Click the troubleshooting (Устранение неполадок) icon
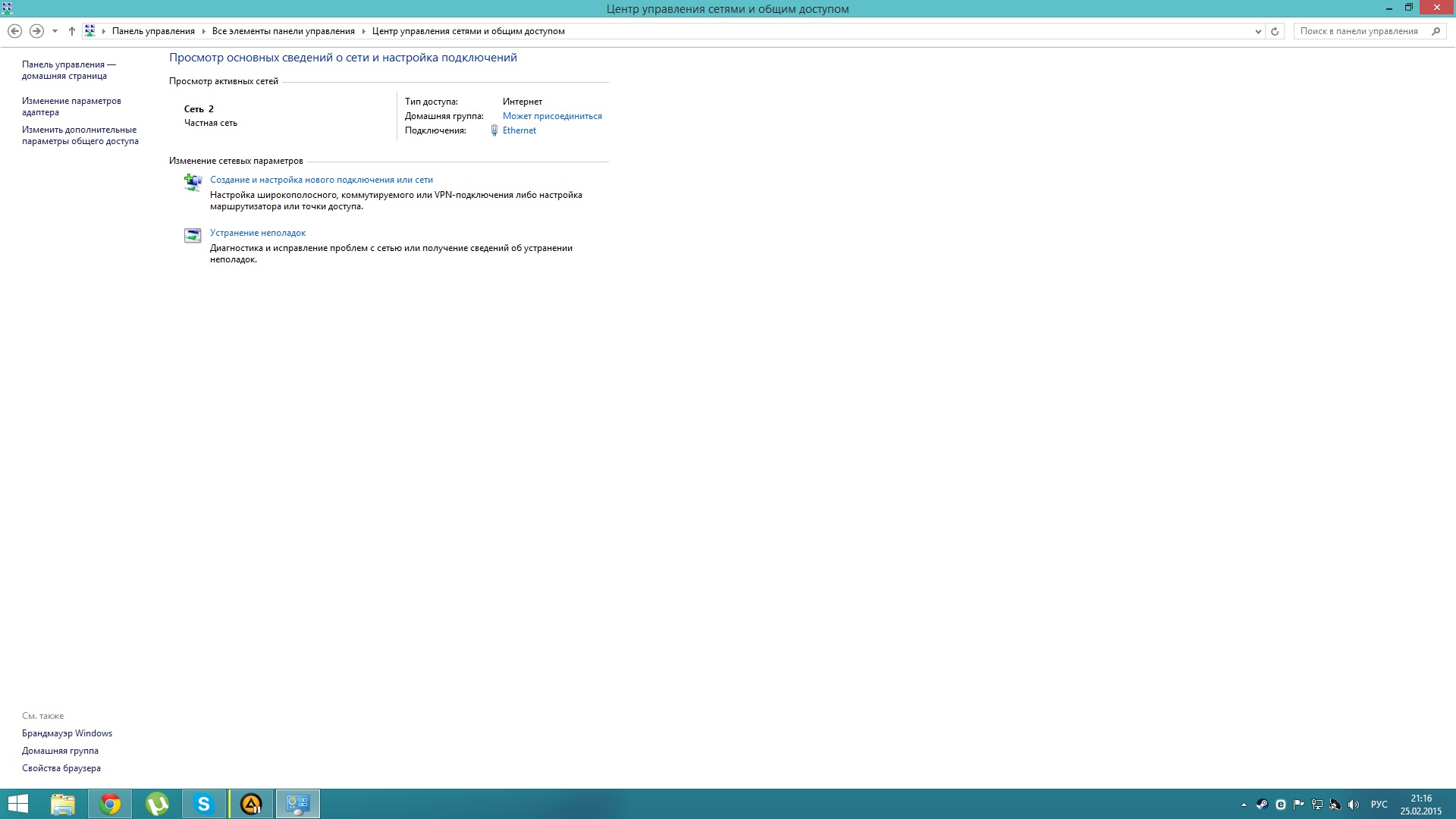The width and height of the screenshot is (1456, 819). [193, 235]
